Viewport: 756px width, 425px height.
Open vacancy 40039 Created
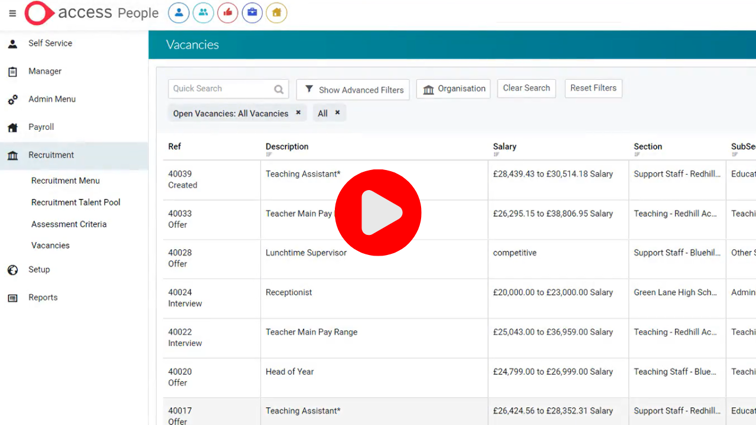pos(183,179)
